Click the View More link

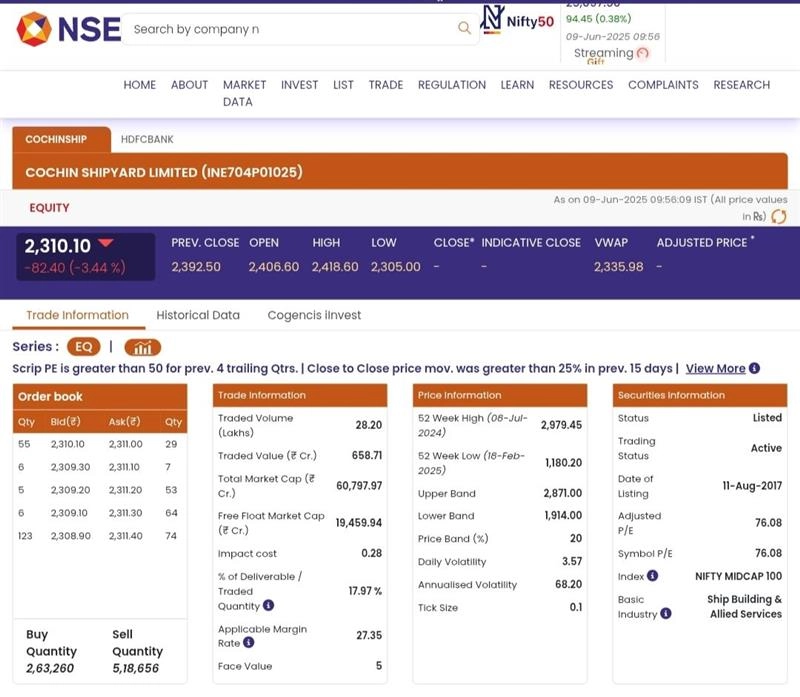pyautogui.click(x=715, y=368)
